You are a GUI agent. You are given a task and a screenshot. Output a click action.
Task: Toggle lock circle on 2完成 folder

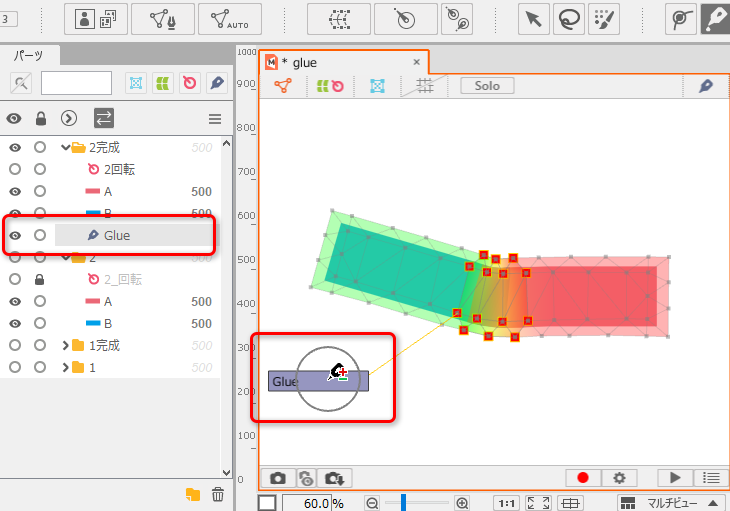40,148
